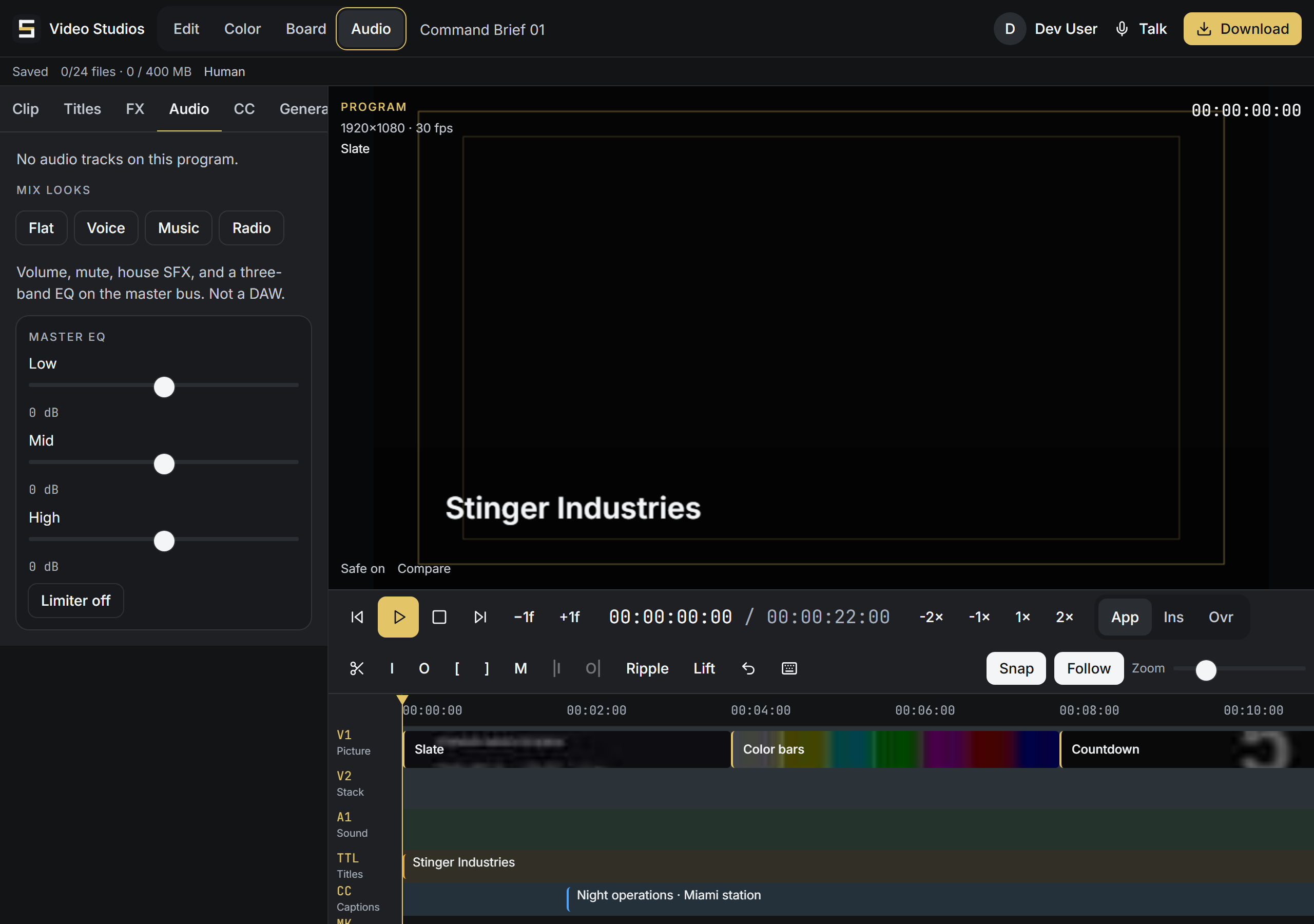1314x924 pixels.
Task: Click the go-to-in-point icon
Action: click(x=557, y=668)
